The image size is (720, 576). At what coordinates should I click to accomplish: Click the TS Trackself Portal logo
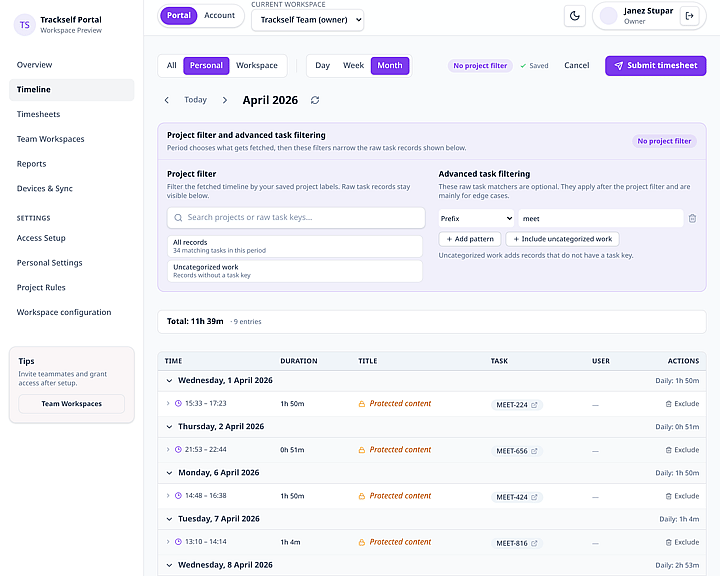tap(25, 25)
